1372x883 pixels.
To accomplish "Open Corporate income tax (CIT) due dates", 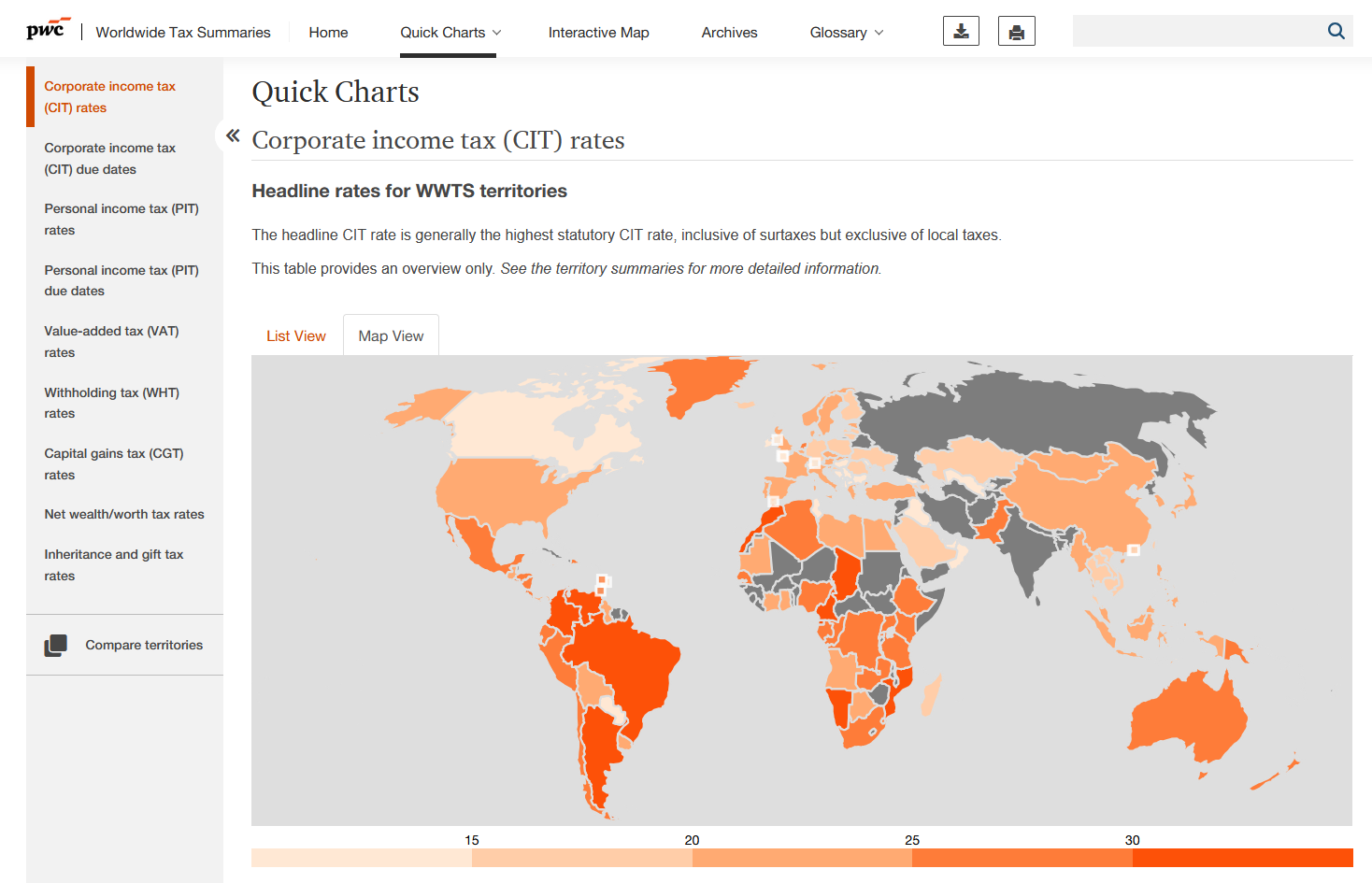I will (109, 159).
